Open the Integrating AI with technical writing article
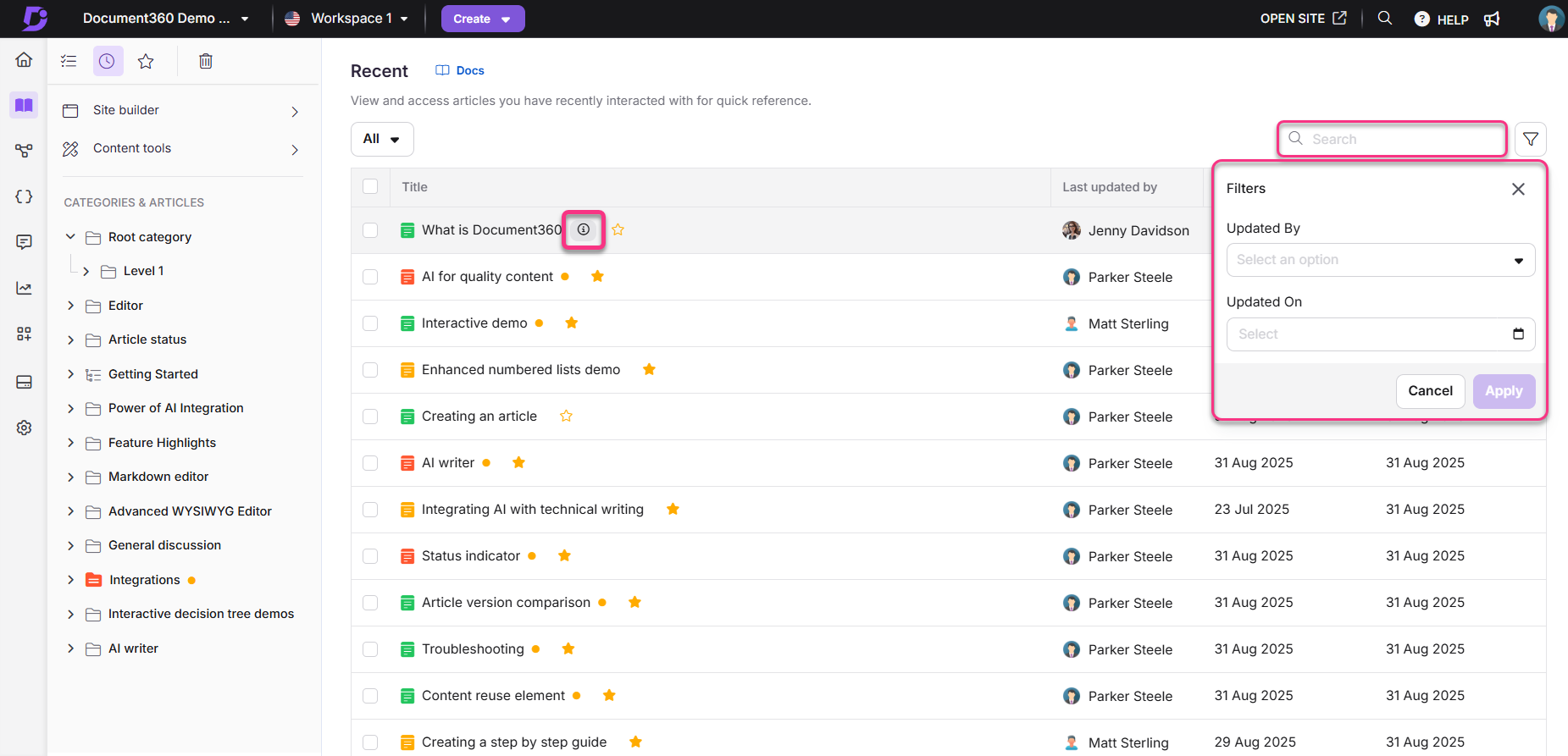 [533, 509]
